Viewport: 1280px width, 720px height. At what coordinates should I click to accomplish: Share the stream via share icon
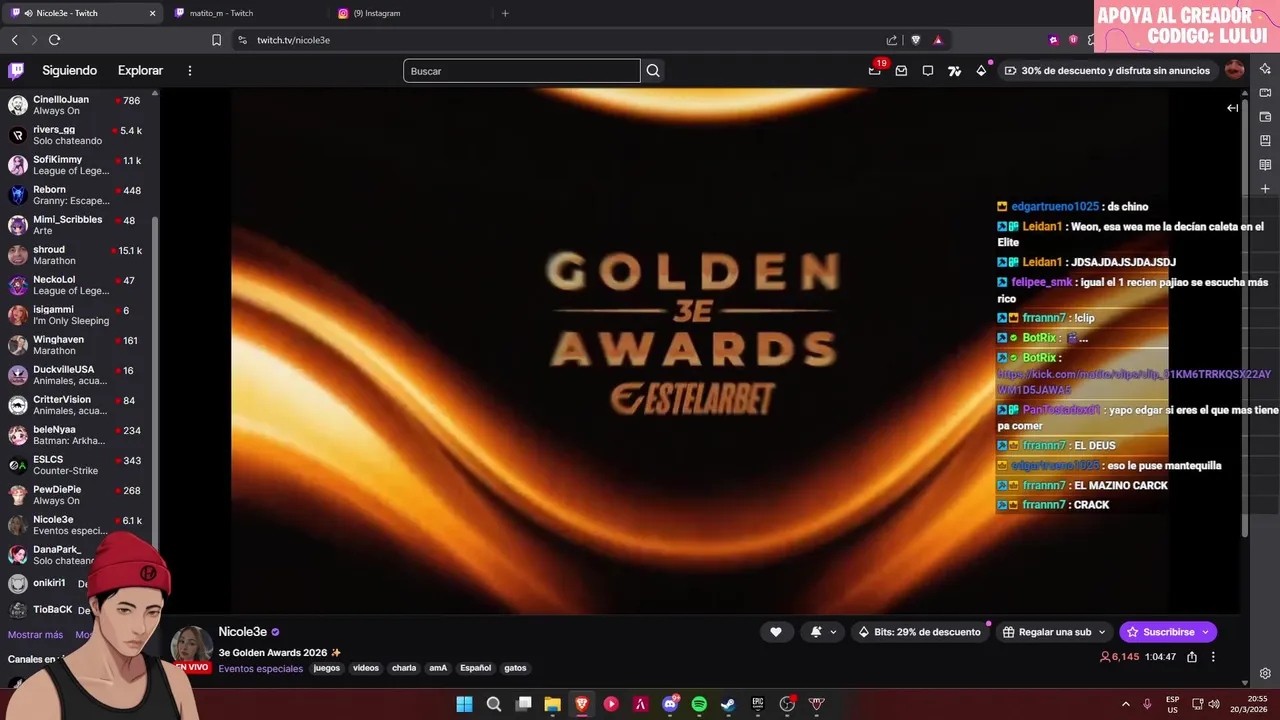point(1192,657)
